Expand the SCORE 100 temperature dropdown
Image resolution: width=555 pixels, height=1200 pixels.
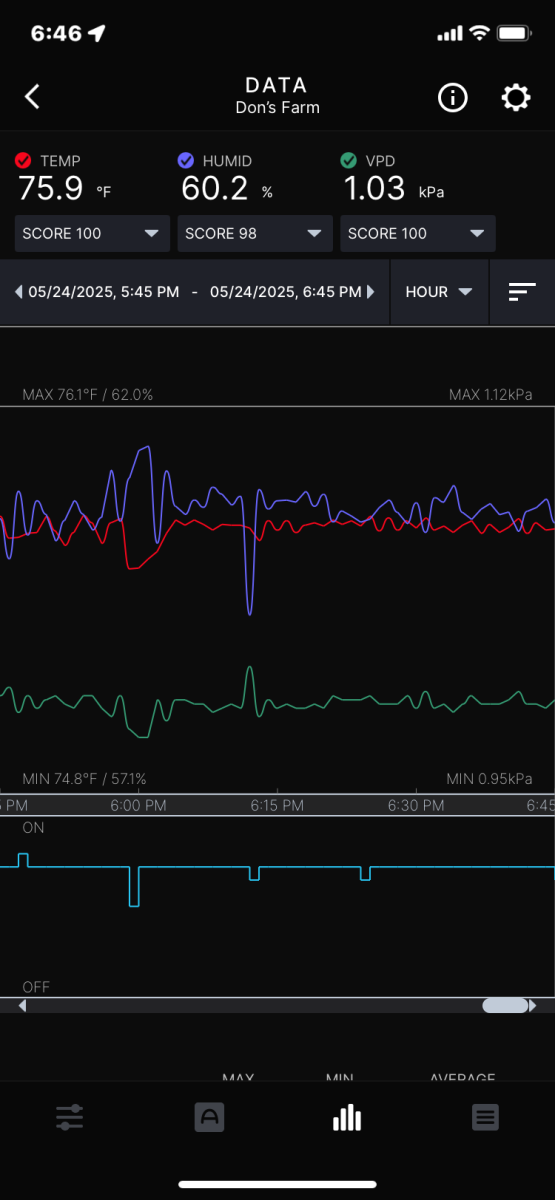(92, 233)
